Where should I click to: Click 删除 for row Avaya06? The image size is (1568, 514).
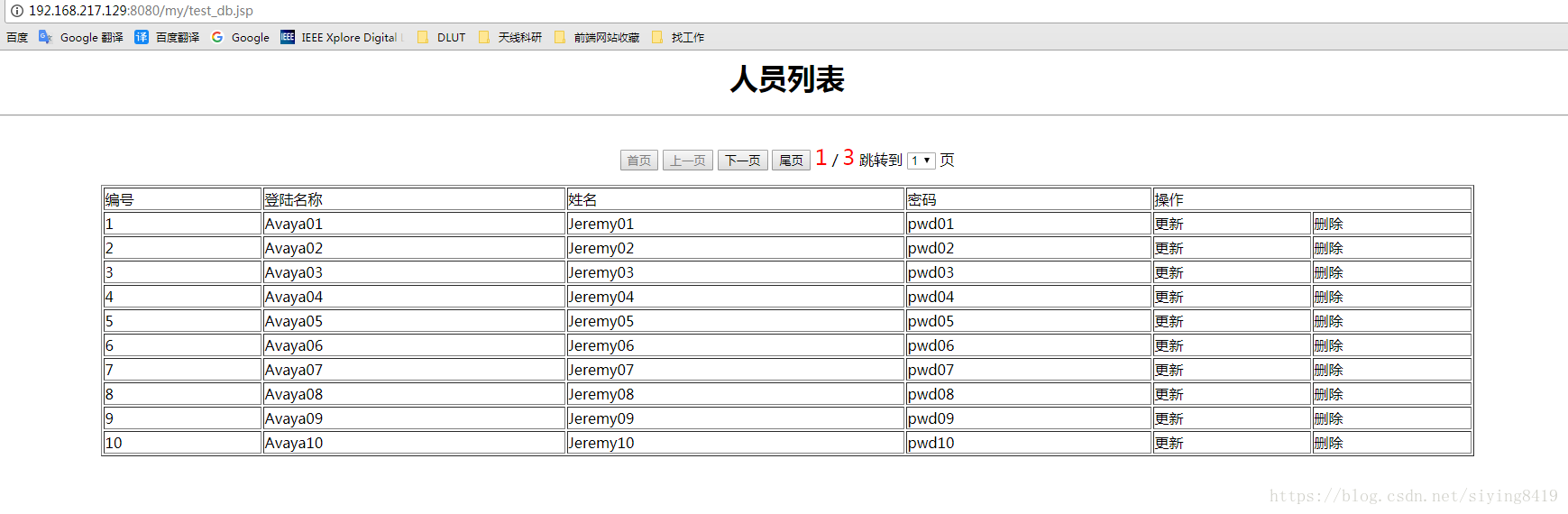(1329, 345)
